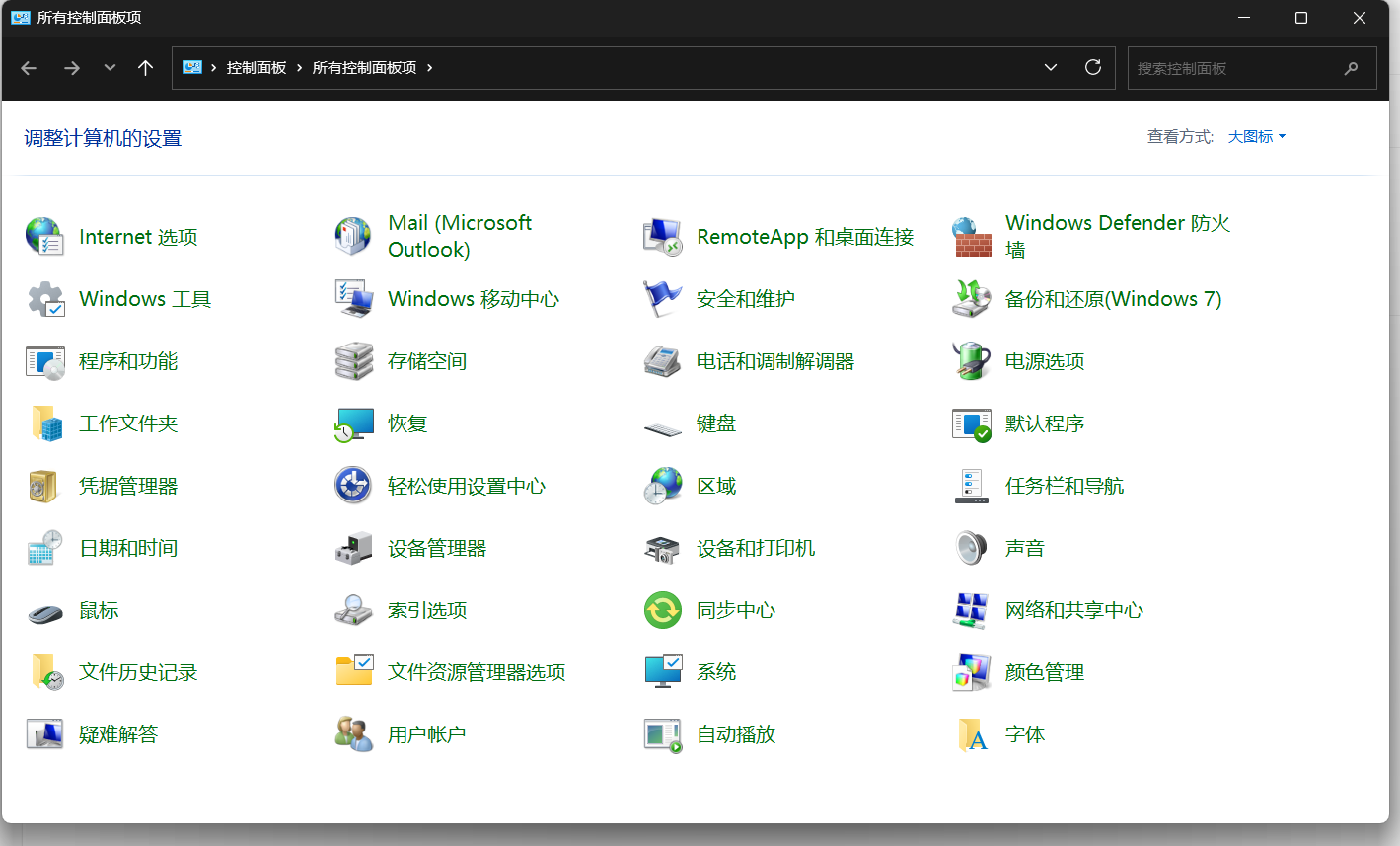The image size is (1400, 846).
Task: Click the refresh button in address bar
Action: [1093, 68]
